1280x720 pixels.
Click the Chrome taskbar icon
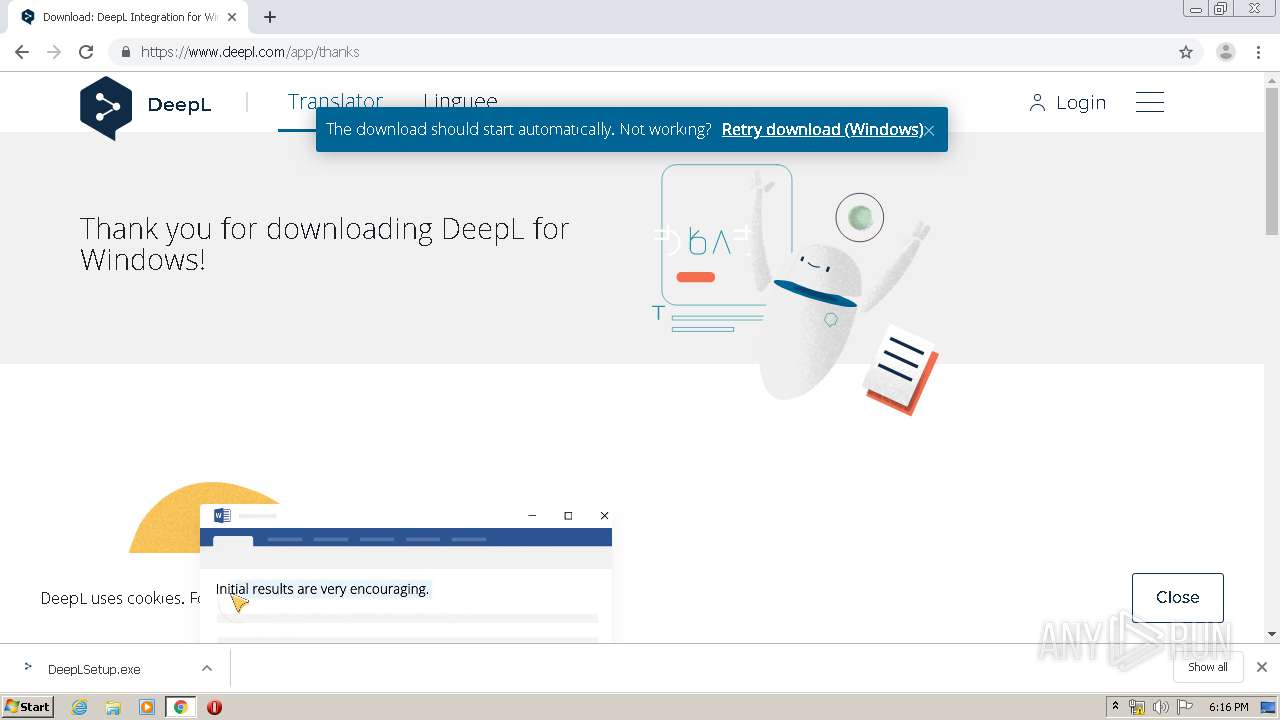click(x=180, y=707)
